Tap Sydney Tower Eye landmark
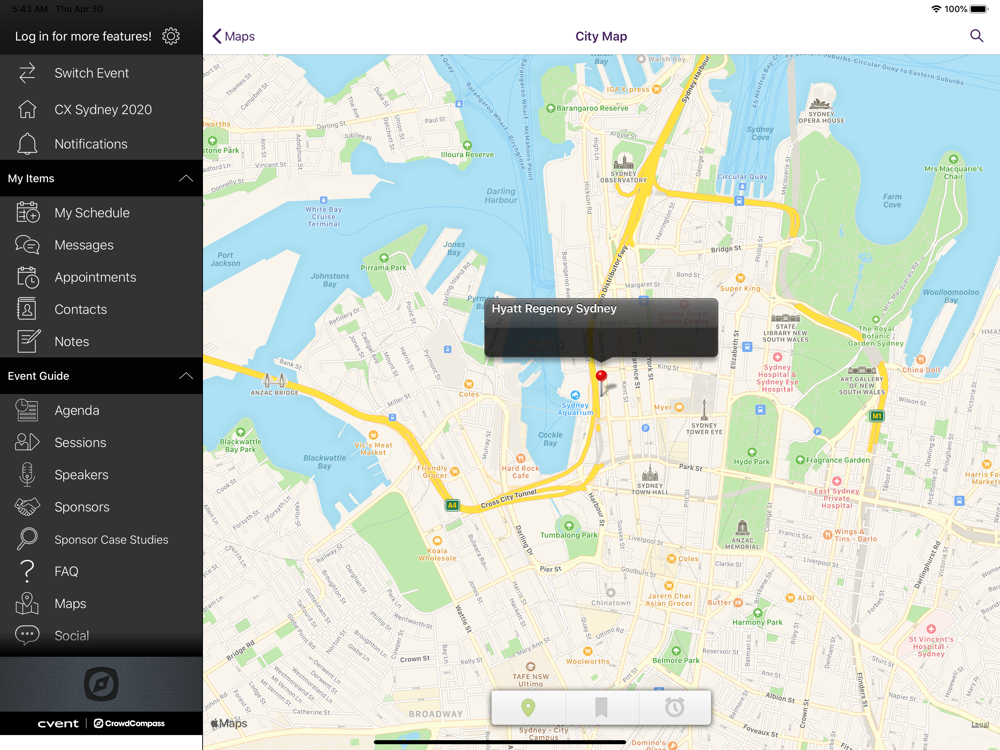 (x=704, y=409)
